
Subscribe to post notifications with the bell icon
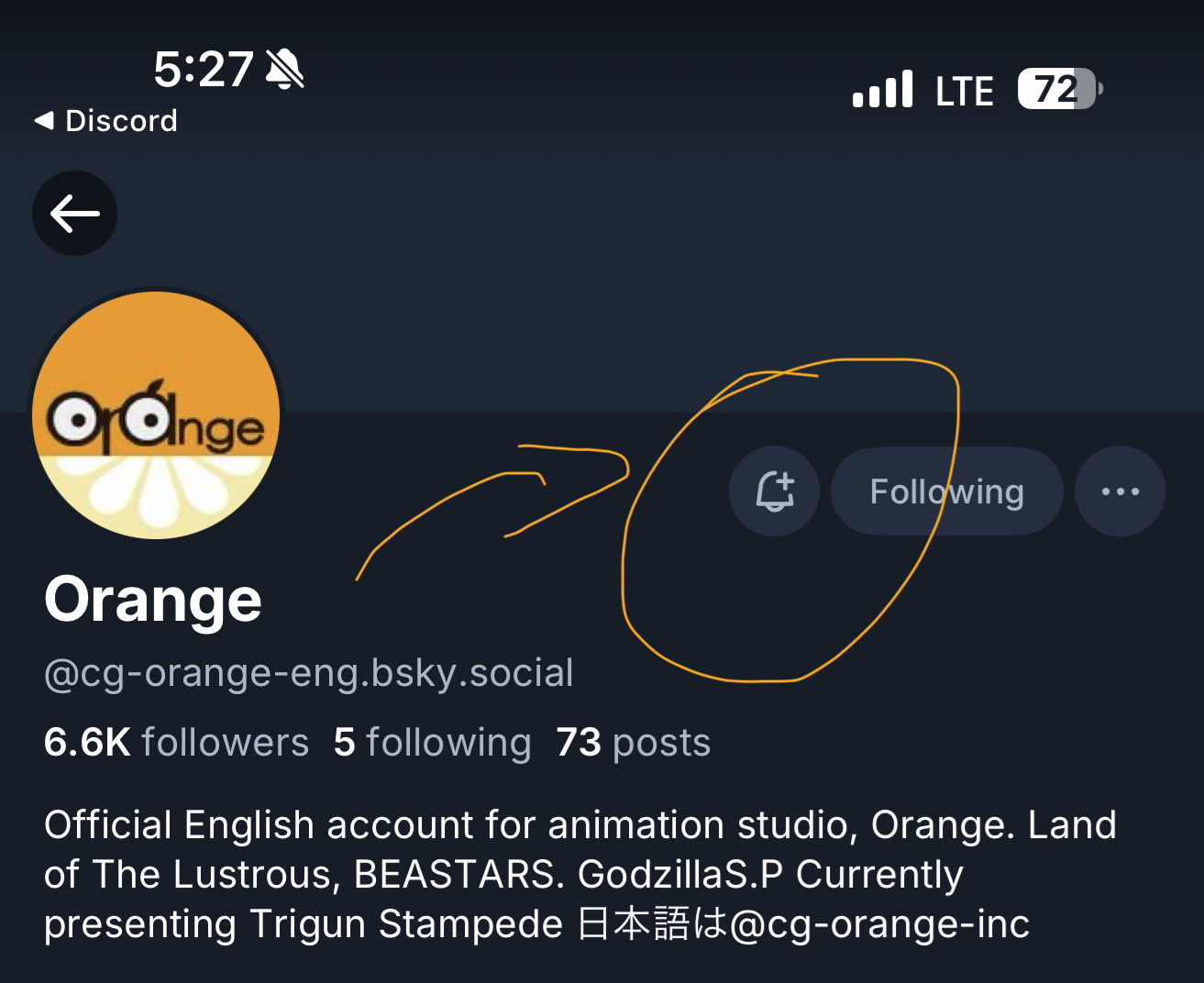pyautogui.click(x=774, y=491)
